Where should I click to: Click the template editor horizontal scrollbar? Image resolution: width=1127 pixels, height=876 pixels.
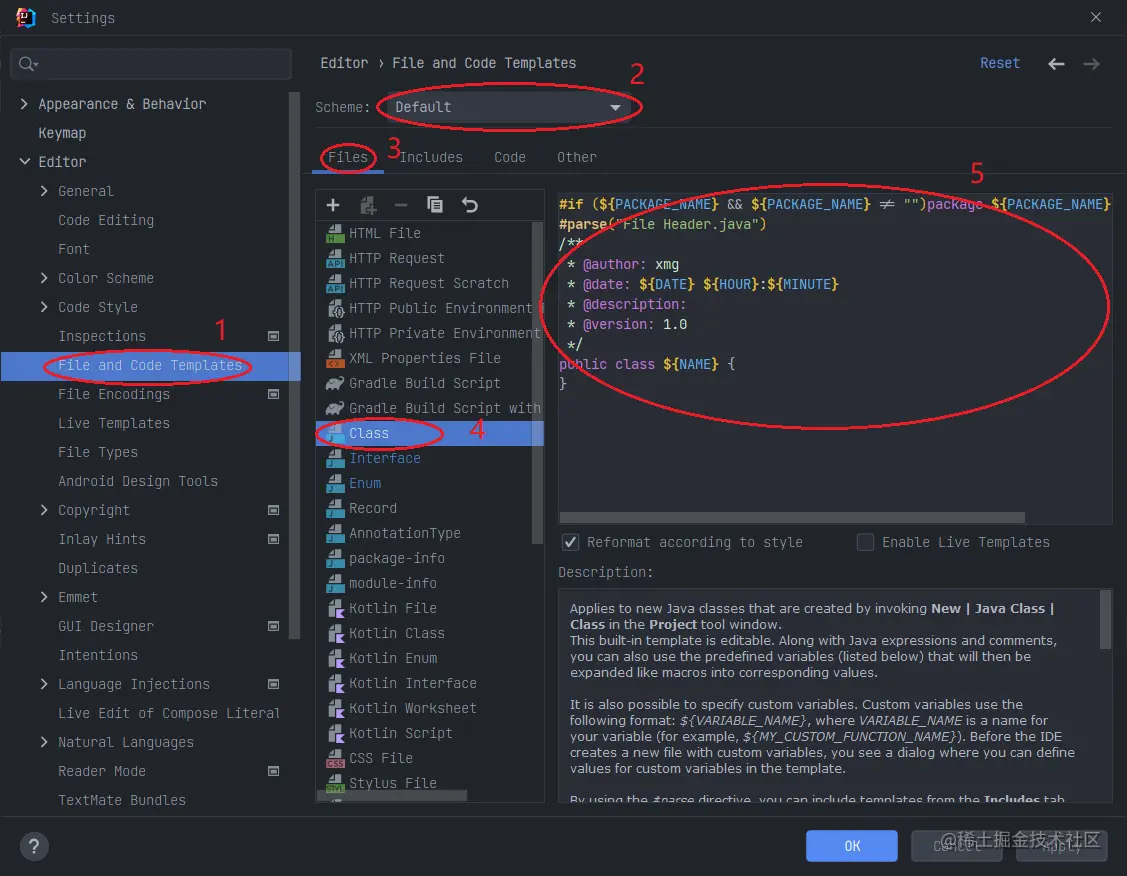792,517
